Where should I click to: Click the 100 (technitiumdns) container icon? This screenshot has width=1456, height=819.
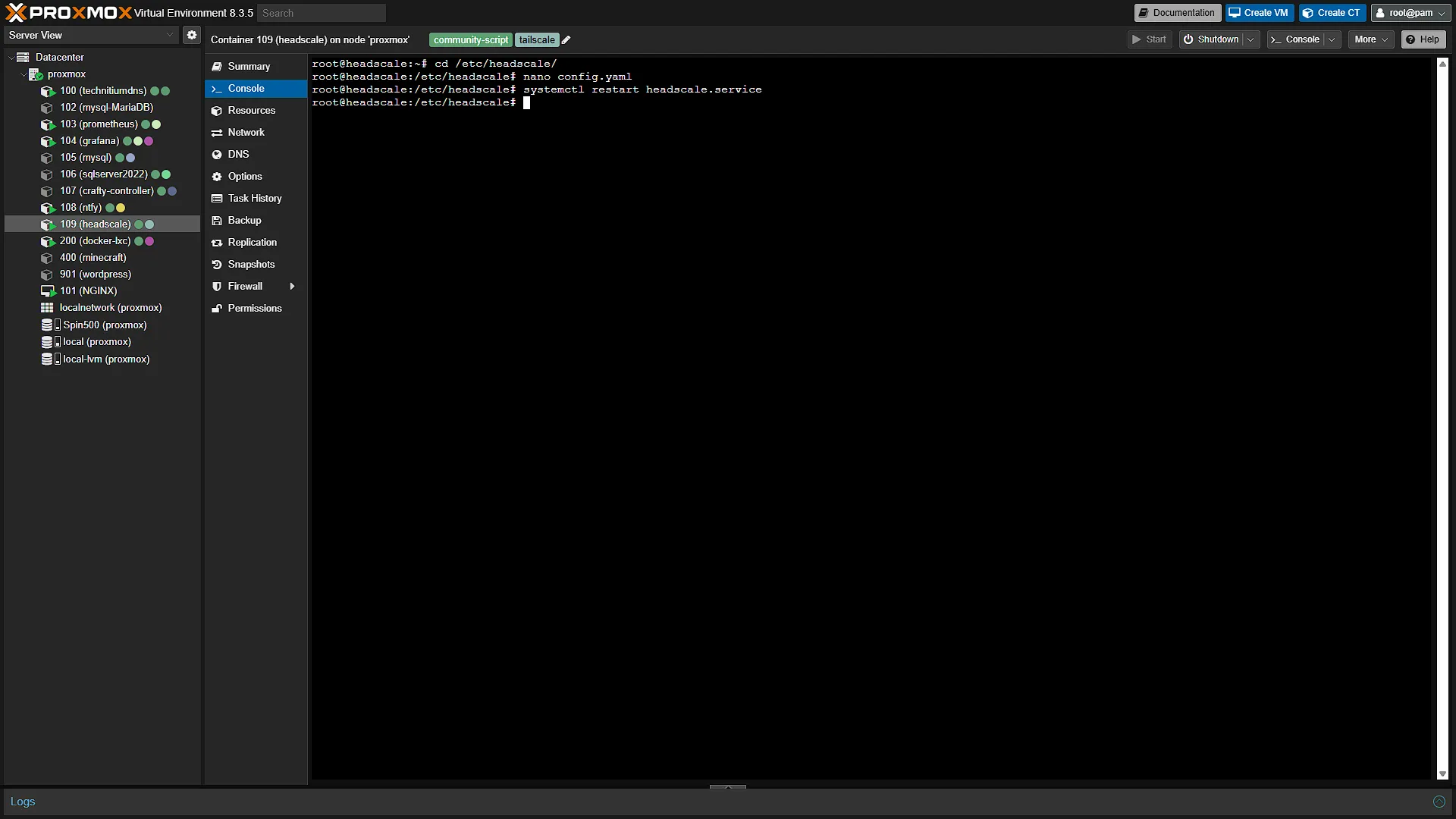(x=48, y=91)
